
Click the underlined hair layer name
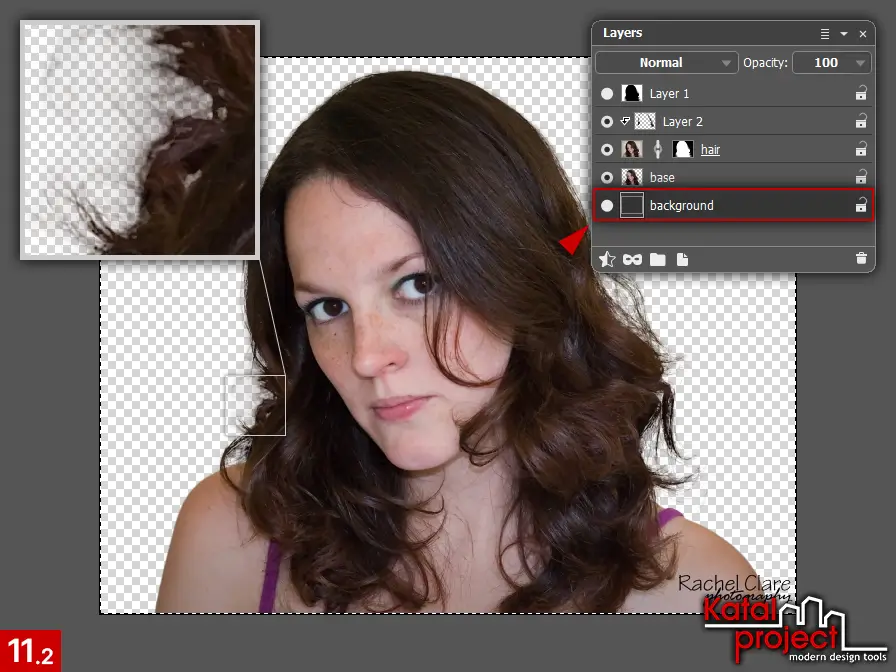710,149
